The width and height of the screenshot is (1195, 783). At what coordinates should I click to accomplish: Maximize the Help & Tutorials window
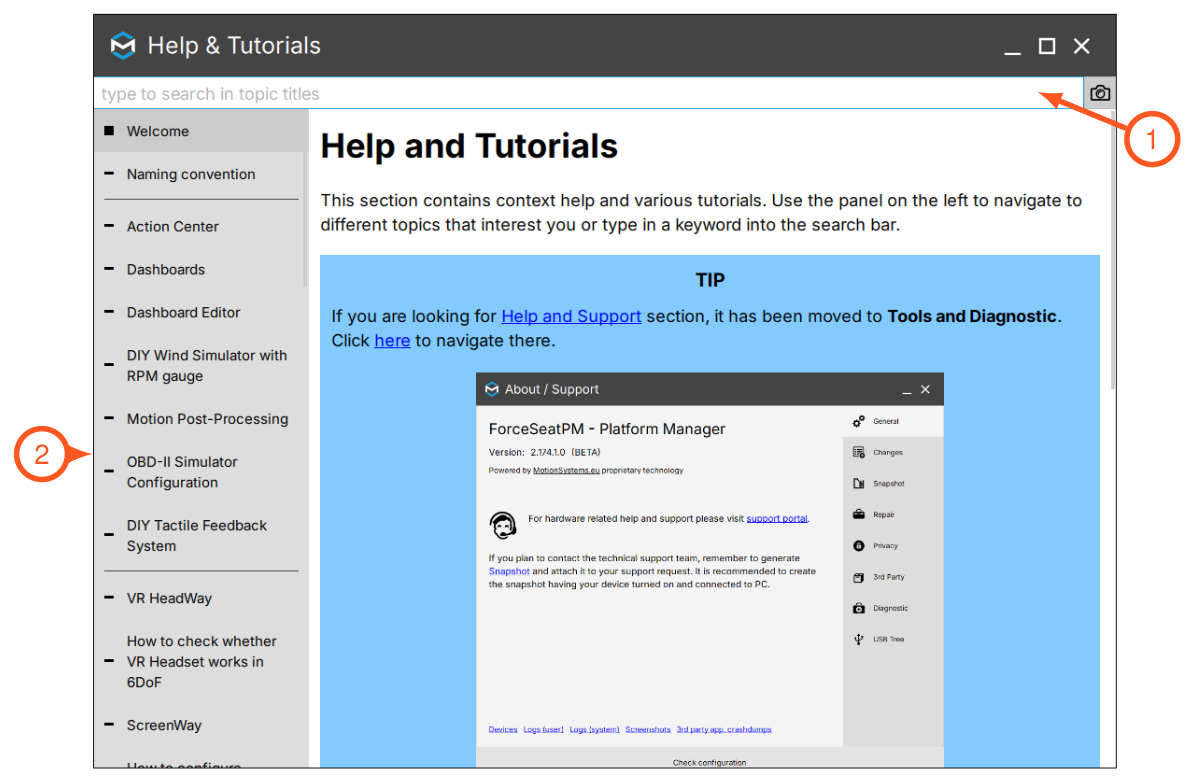tap(1047, 47)
